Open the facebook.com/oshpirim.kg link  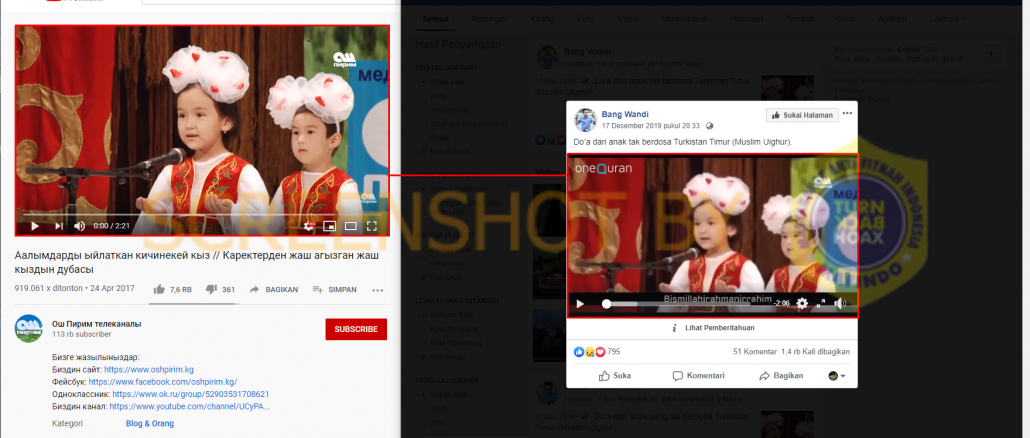(x=163, y=382)
